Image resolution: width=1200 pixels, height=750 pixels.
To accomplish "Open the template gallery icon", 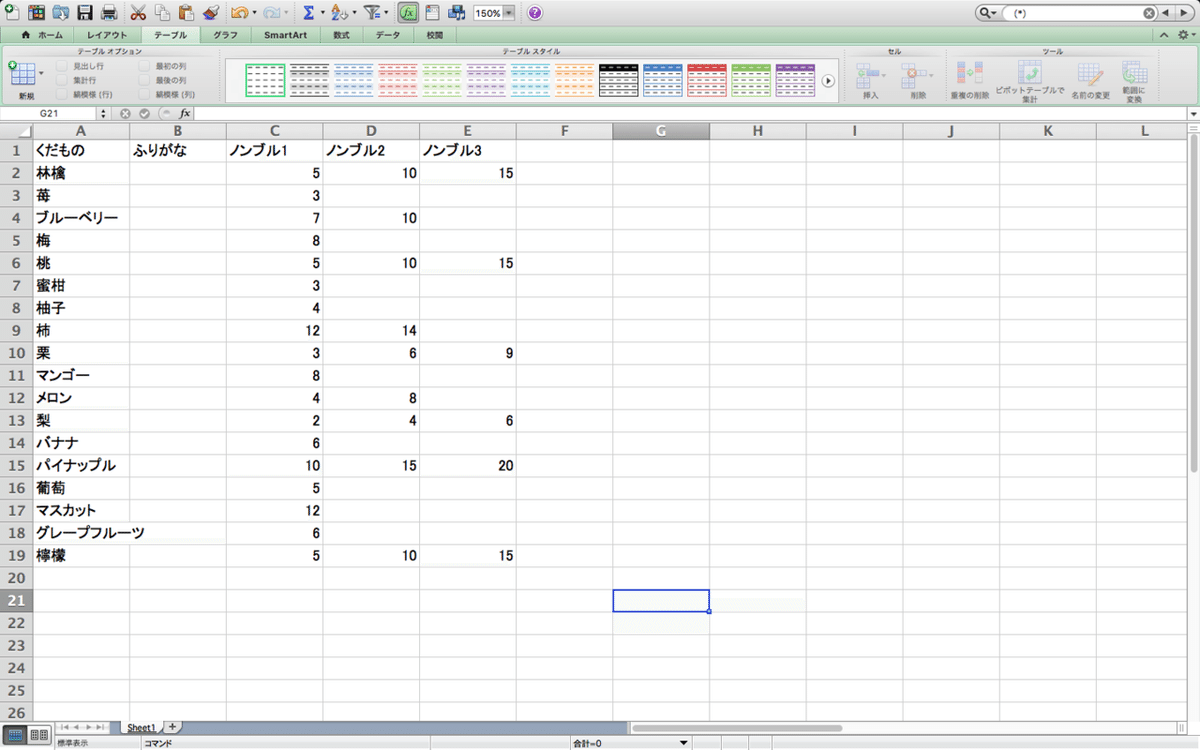I will pyautogui.click(x=37, y=13).
